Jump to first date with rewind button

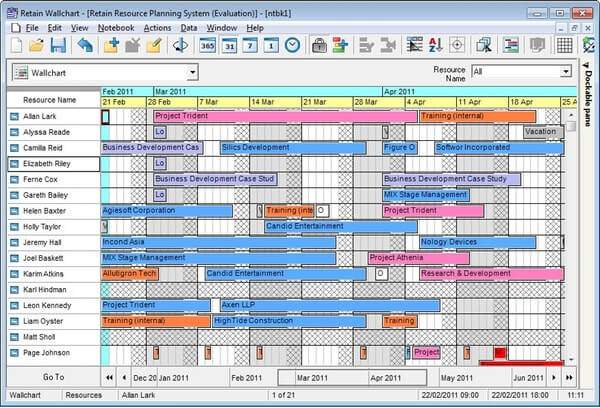[109, 377]
